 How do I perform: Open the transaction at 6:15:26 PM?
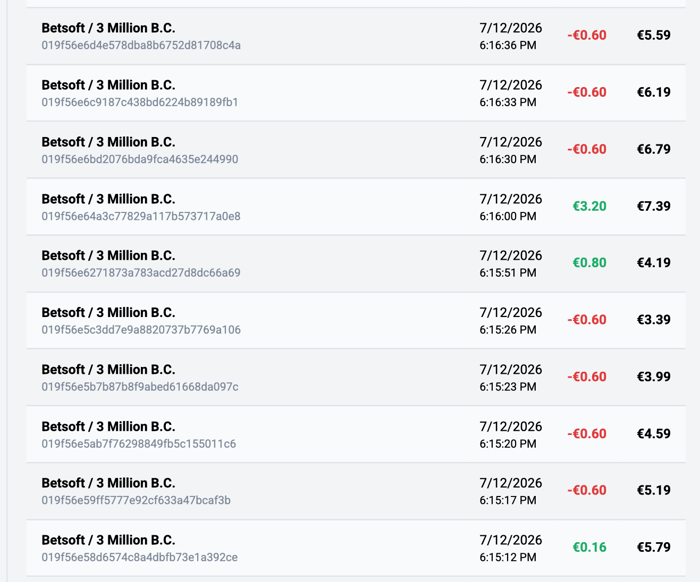pyautogui.click(x=356, y=320)
